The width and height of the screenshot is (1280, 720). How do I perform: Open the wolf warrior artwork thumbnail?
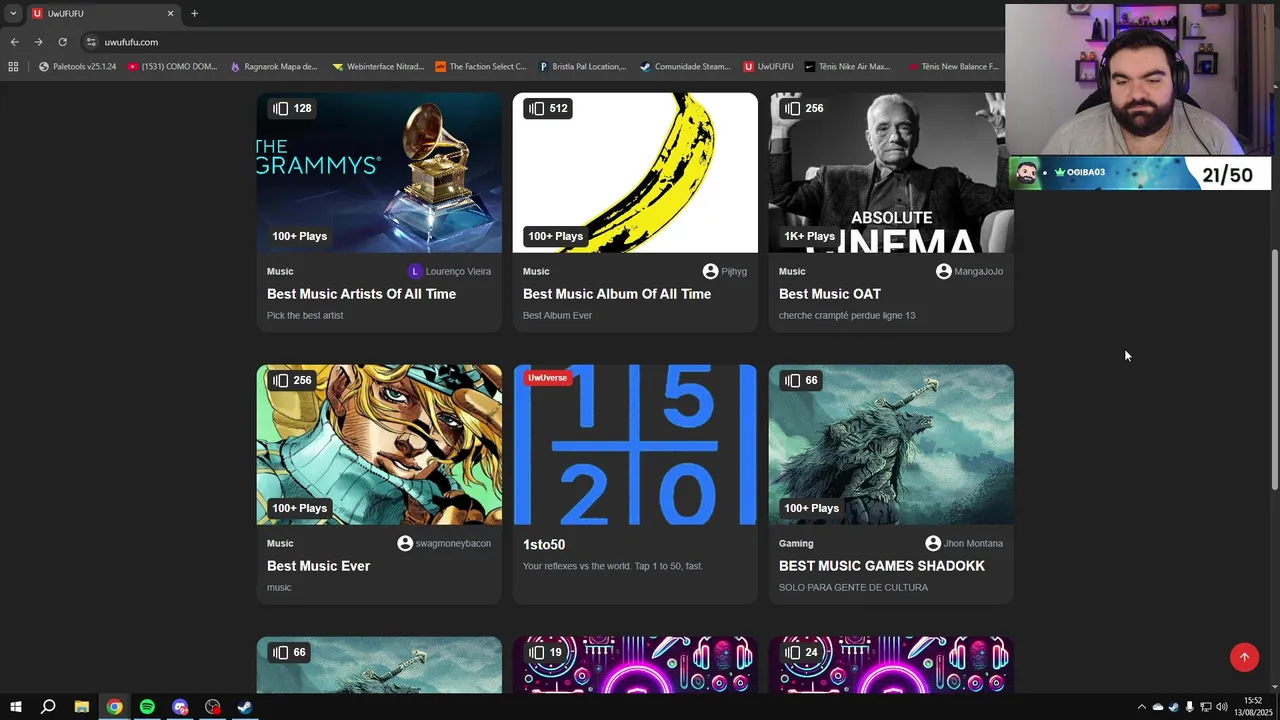891,445
